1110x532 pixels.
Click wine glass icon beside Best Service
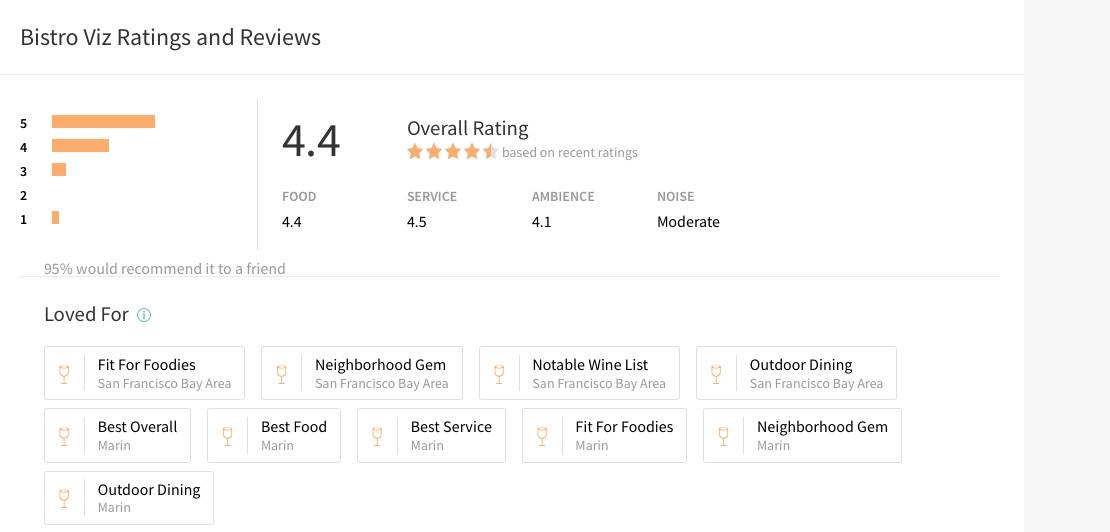point(377,436)
